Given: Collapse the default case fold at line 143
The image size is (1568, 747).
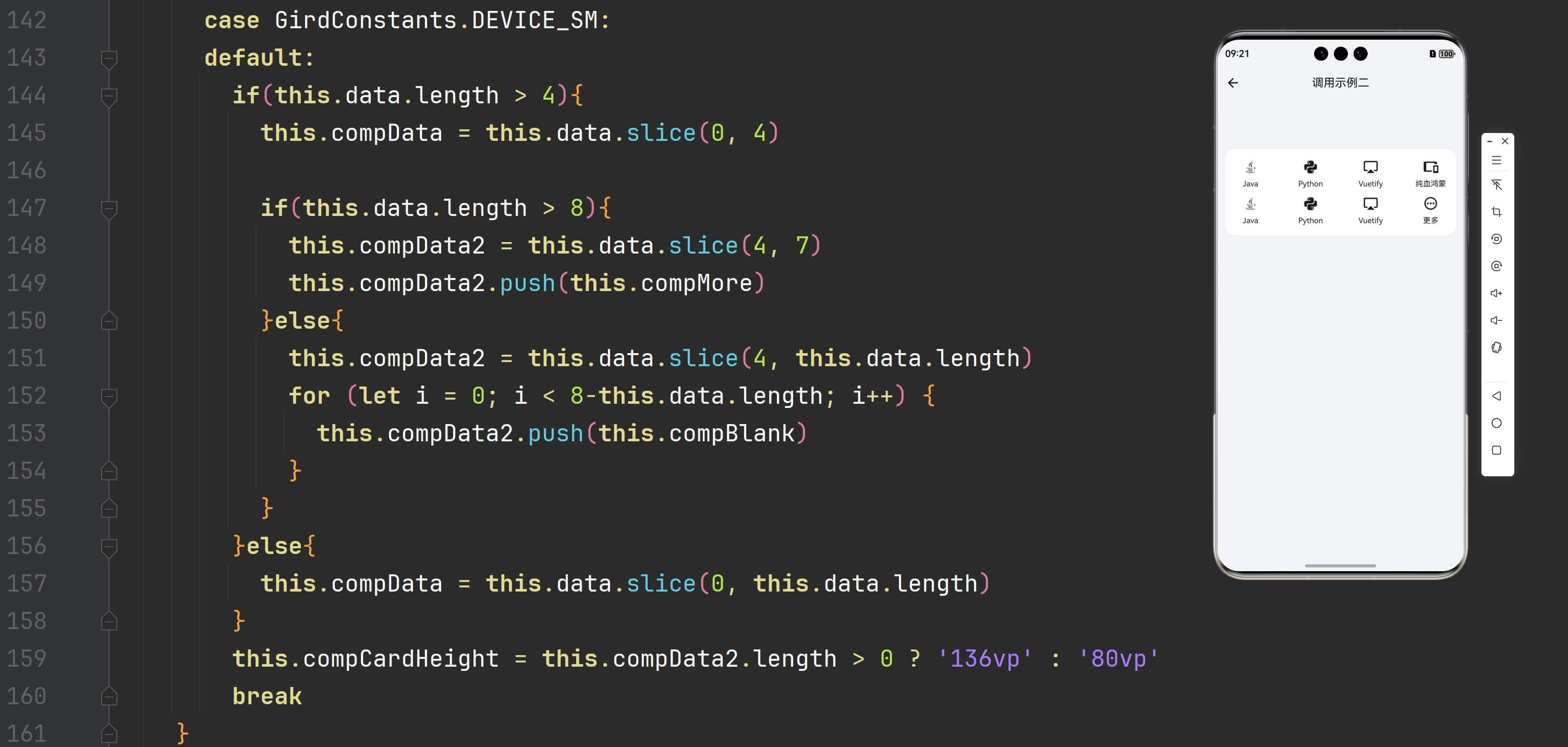Looking at the screenshot, I should tap(109, 58).
